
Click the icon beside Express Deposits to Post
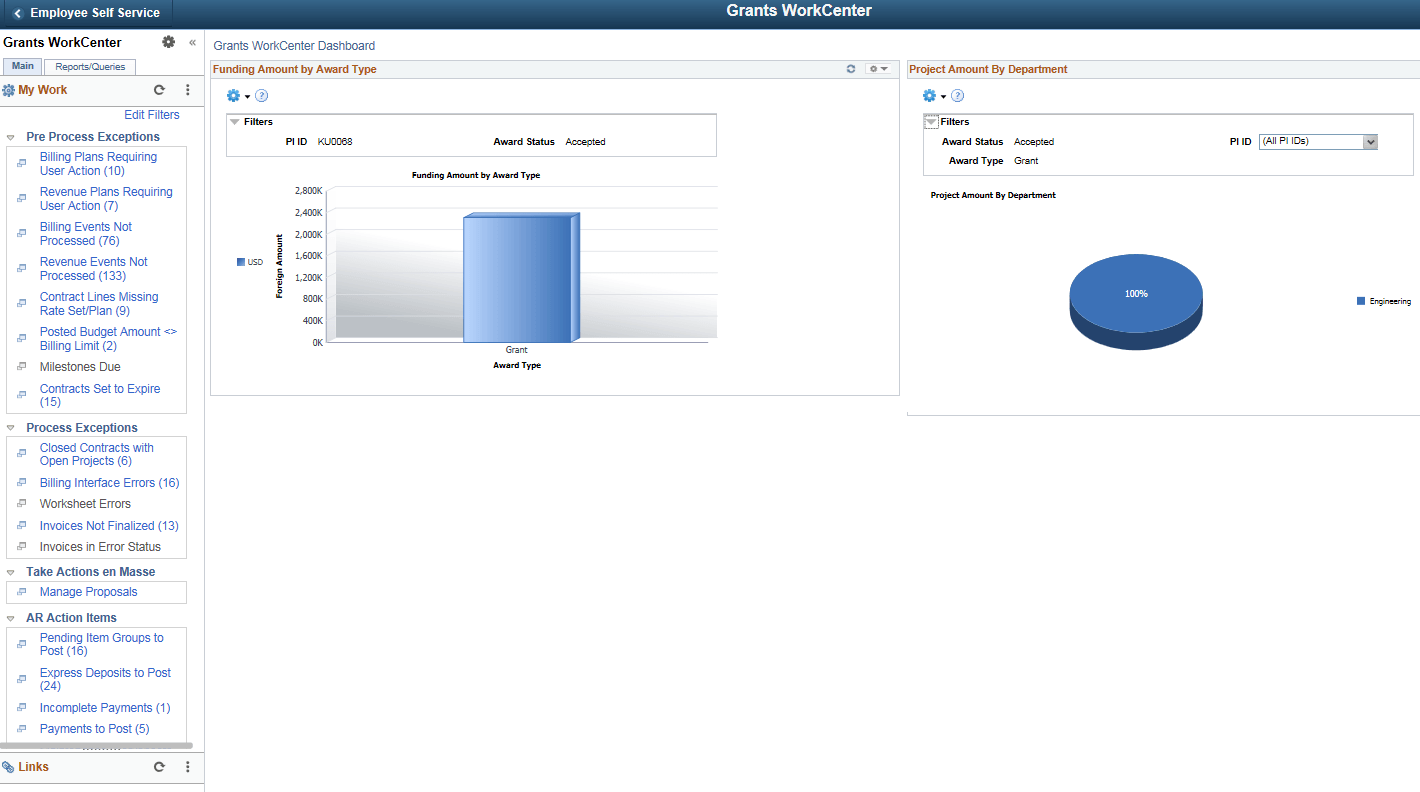coord(21,679)
